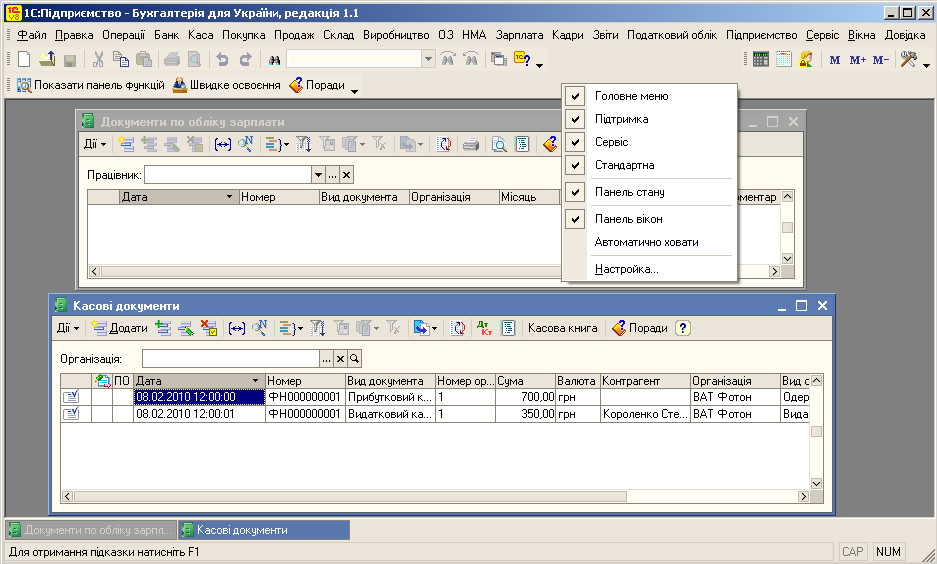
Task: Expand the Працівник field dropdown arrow
Action: pyautogui.click(x=318, y=174)
